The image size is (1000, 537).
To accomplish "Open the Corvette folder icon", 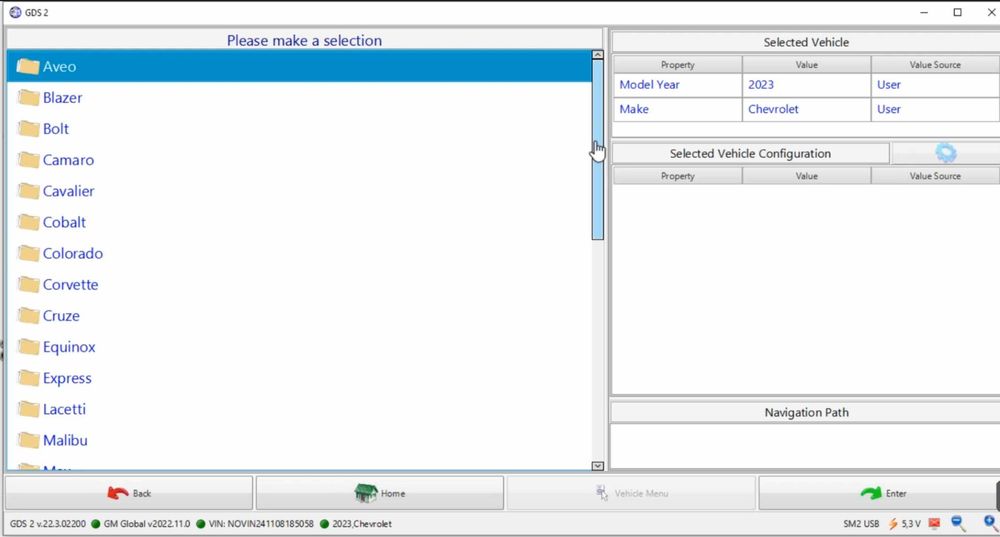I will [28, 284].
